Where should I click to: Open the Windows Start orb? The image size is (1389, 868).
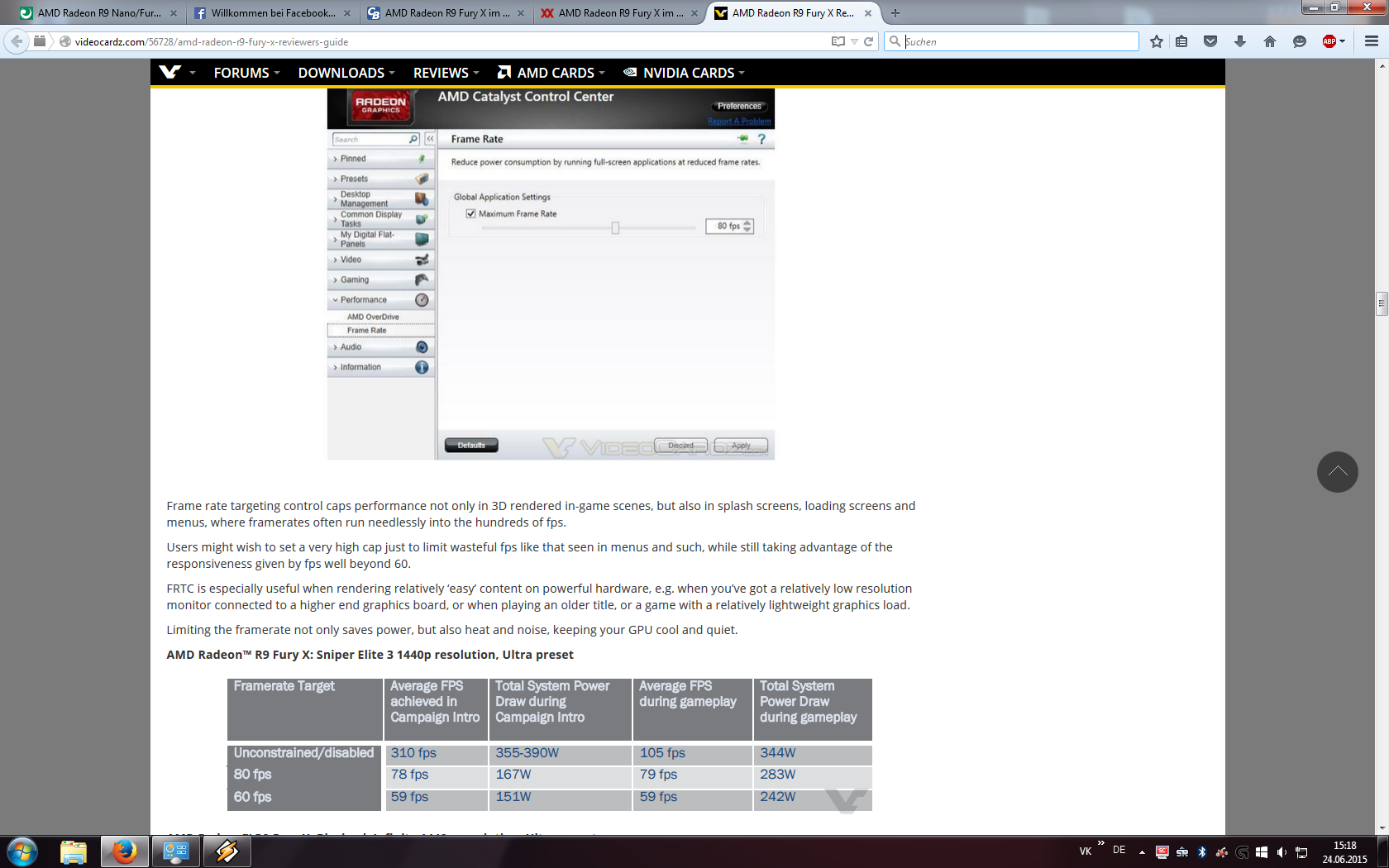(22, 851)
